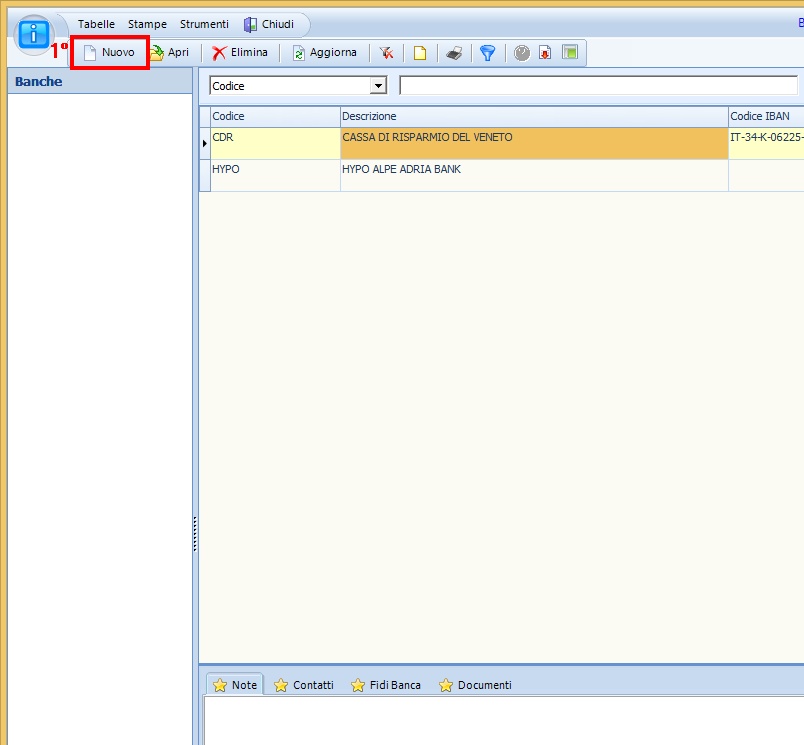Delete record using Elimina button
The width and height of the screenshot is (804, 745).
point(240,52)
